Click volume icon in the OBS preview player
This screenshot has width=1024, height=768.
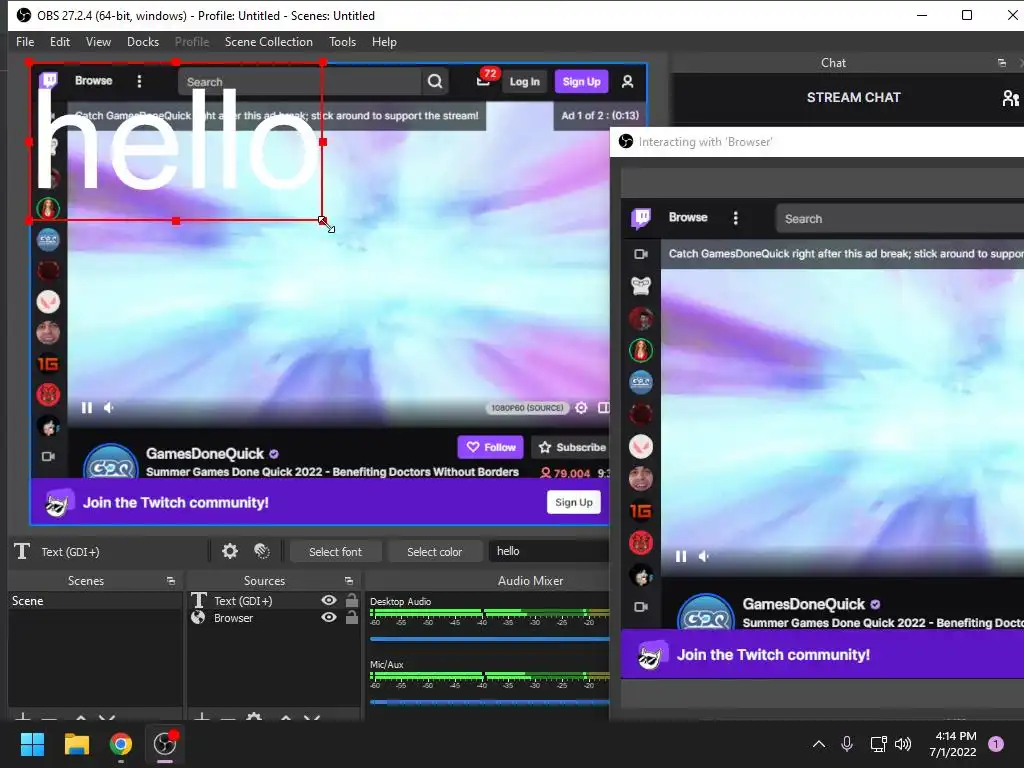108,408
